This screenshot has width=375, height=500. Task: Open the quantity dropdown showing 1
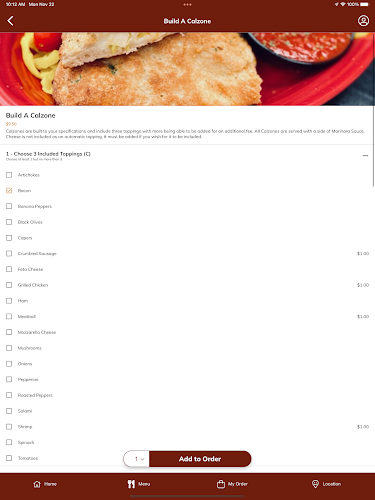coord(137,459)
